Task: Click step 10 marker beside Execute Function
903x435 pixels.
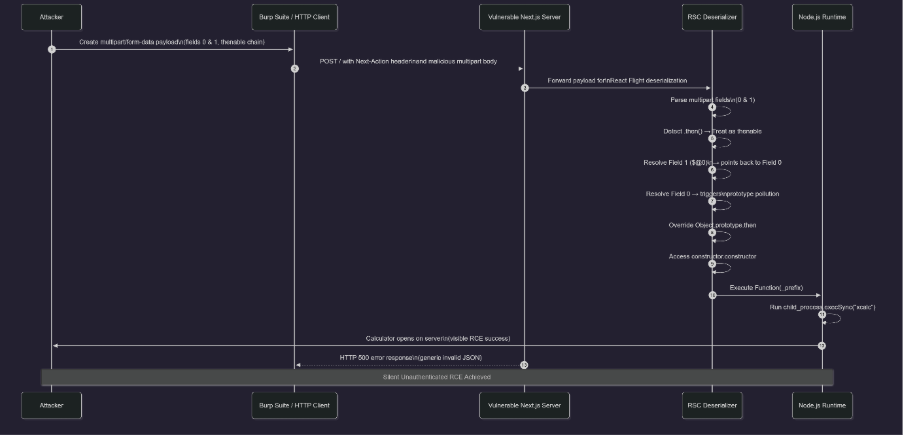Action: tap(712, 295)
